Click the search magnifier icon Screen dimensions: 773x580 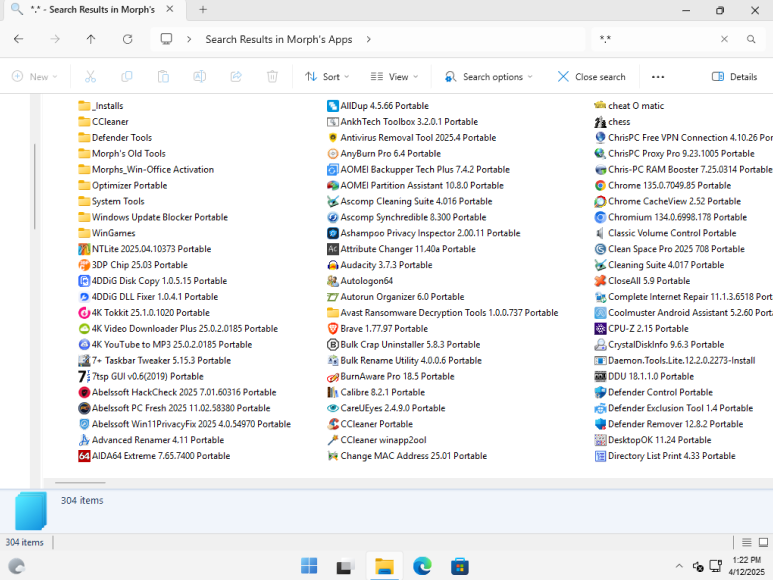751,39
